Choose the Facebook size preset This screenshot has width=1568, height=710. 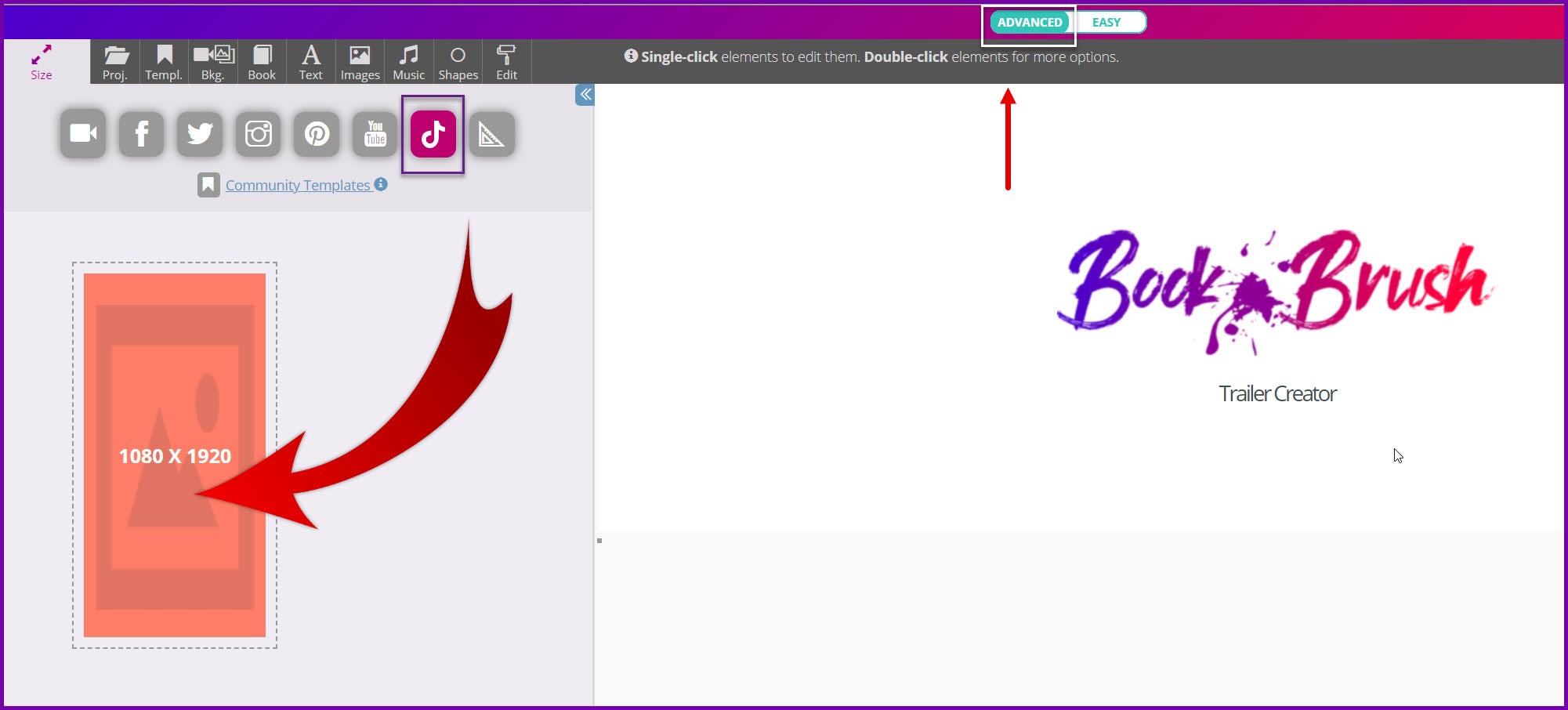tap(142, 134)
